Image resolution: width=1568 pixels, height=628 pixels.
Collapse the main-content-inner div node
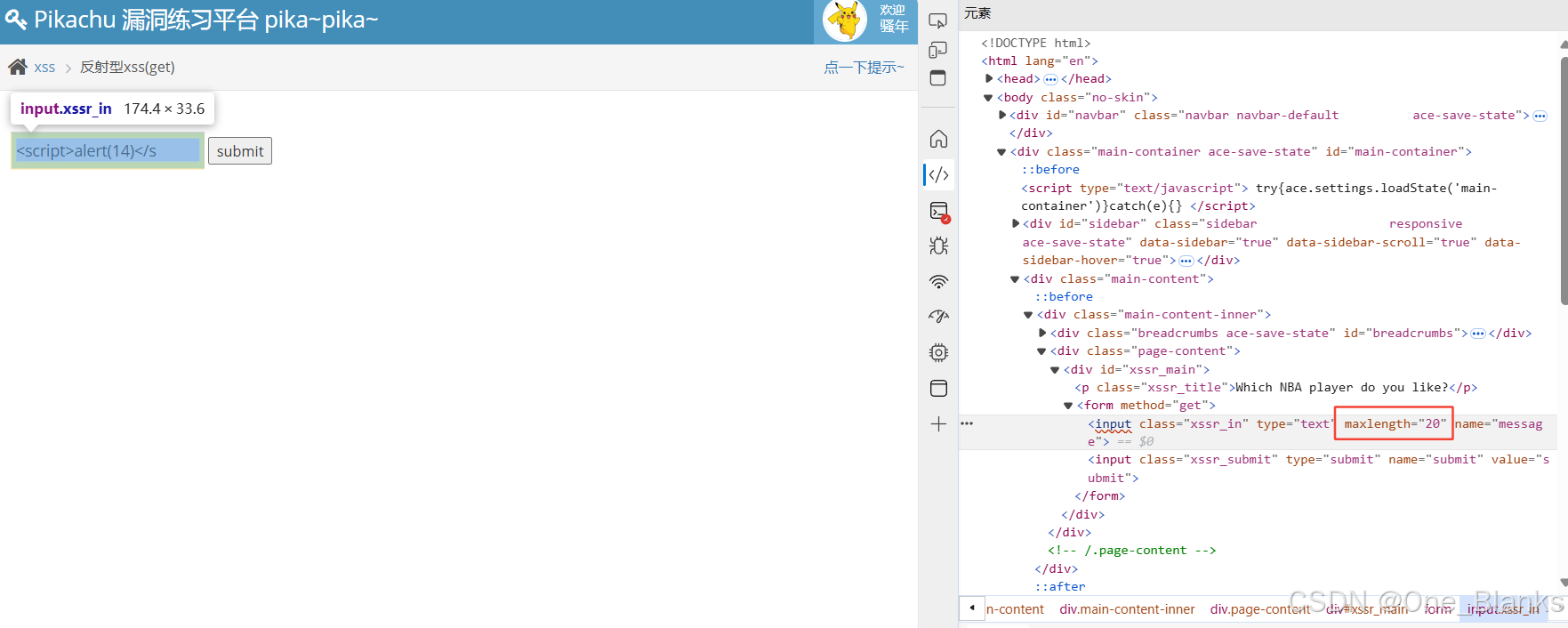click(1028, 314)
